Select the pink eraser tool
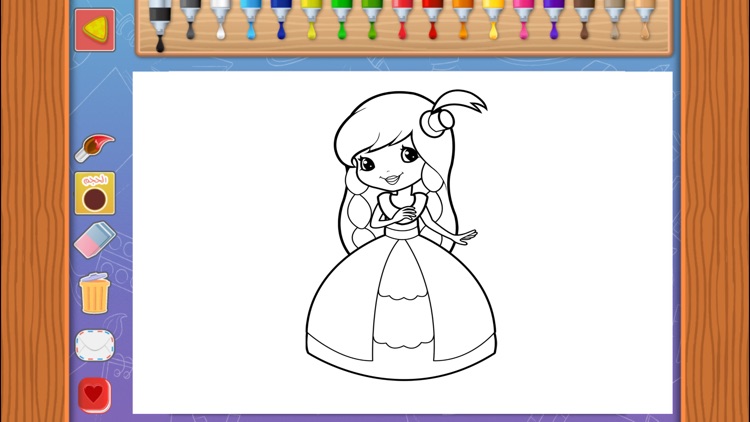 coord(95,239)
